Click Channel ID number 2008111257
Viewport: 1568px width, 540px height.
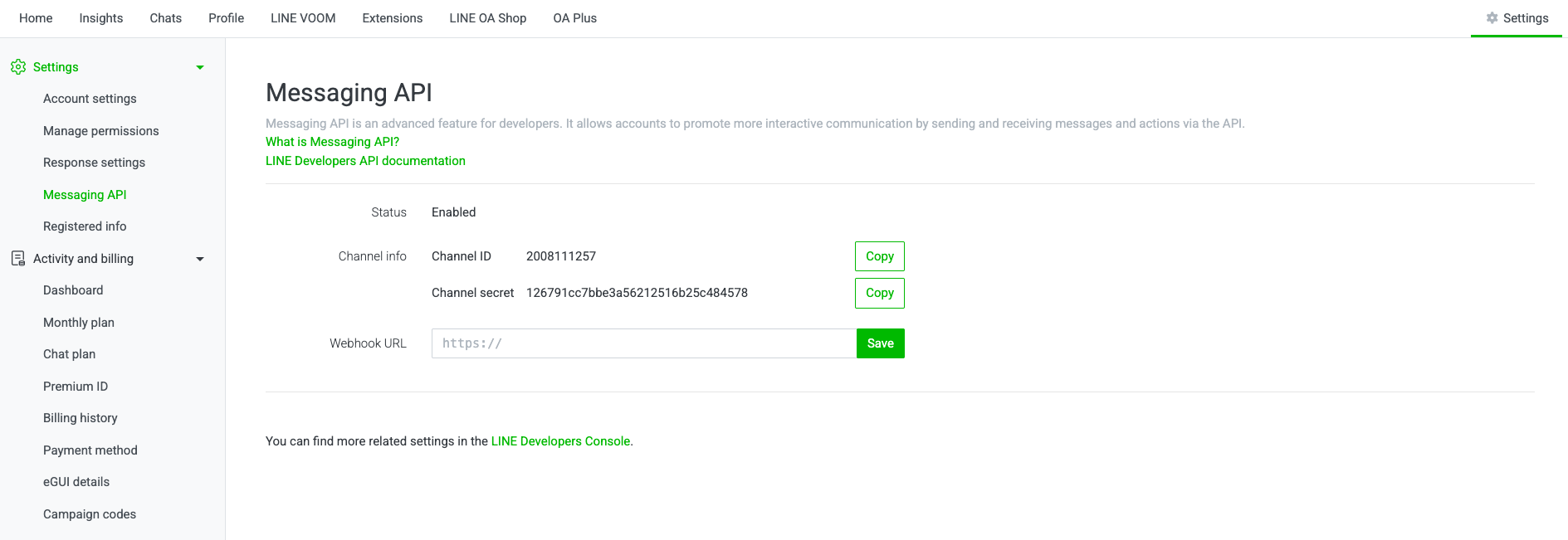561,256
